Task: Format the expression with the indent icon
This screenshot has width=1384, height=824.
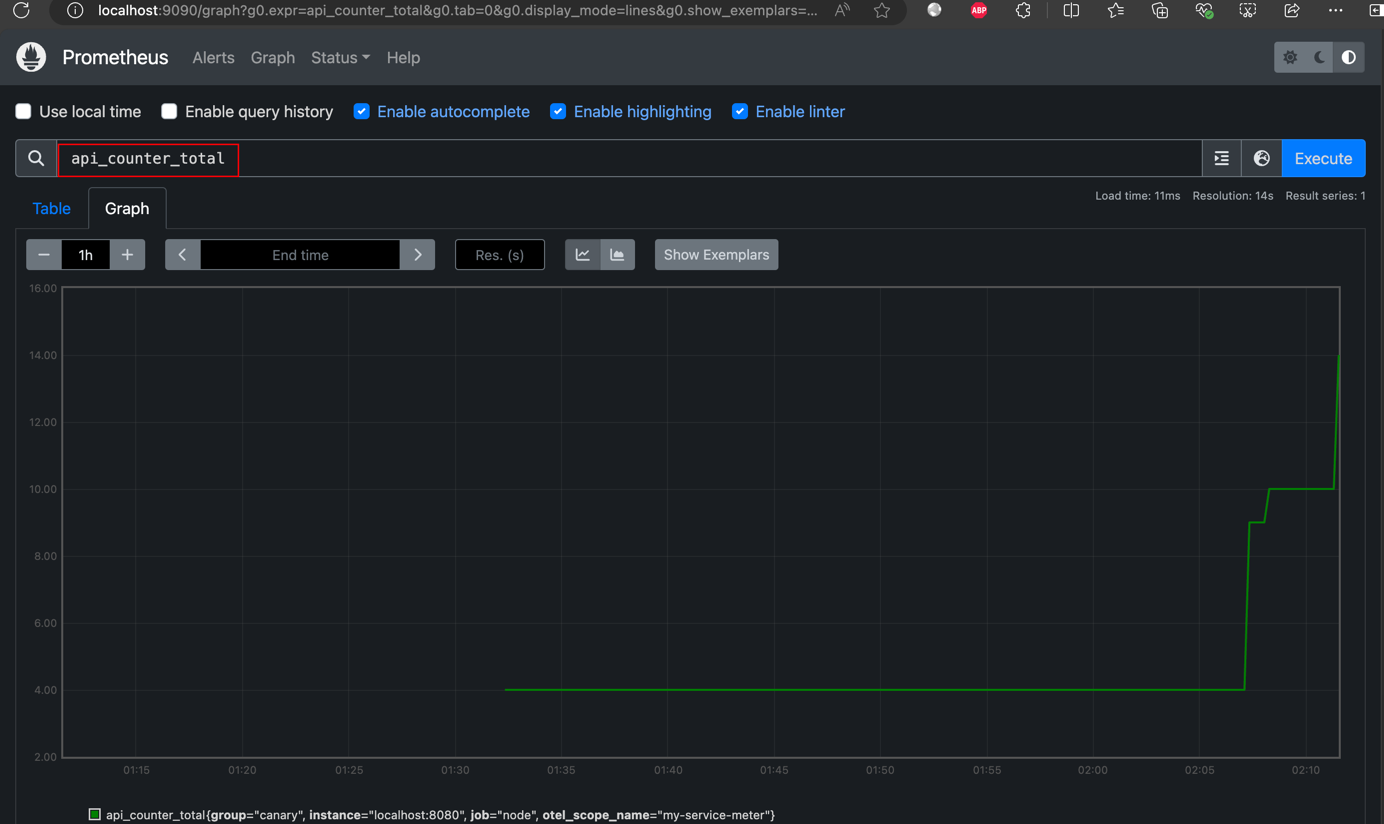Action: (1222, 158)
